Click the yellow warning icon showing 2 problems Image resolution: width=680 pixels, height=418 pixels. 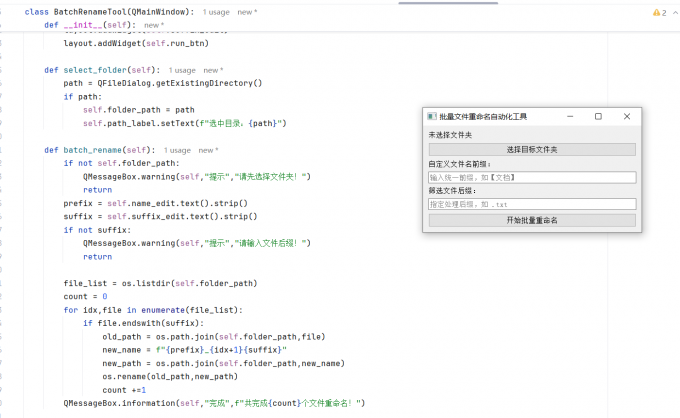point(659,13)
